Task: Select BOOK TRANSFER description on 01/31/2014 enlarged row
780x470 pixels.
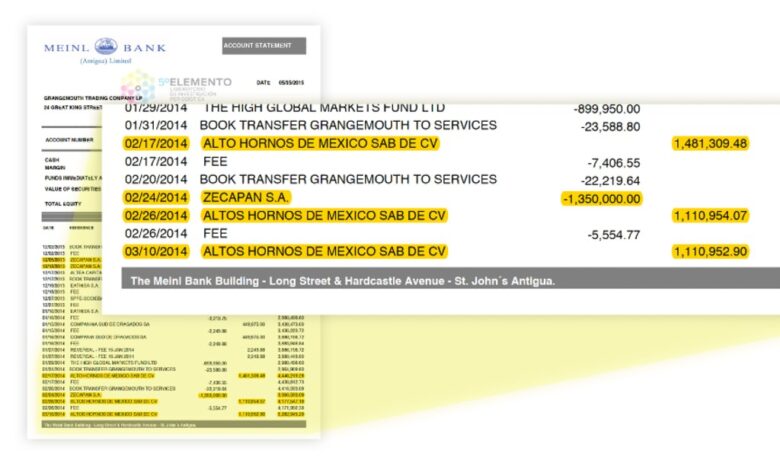Action: pos(348,125)
